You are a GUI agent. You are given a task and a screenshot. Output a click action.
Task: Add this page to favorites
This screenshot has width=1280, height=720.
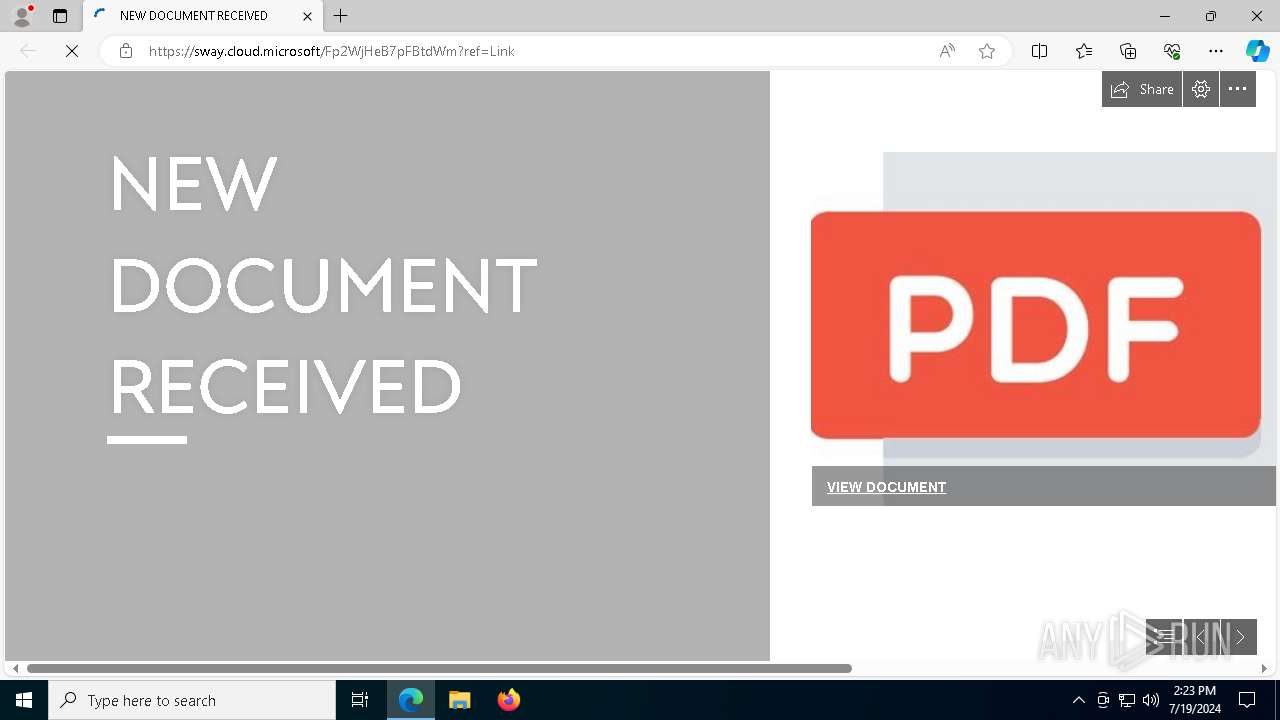987,51
